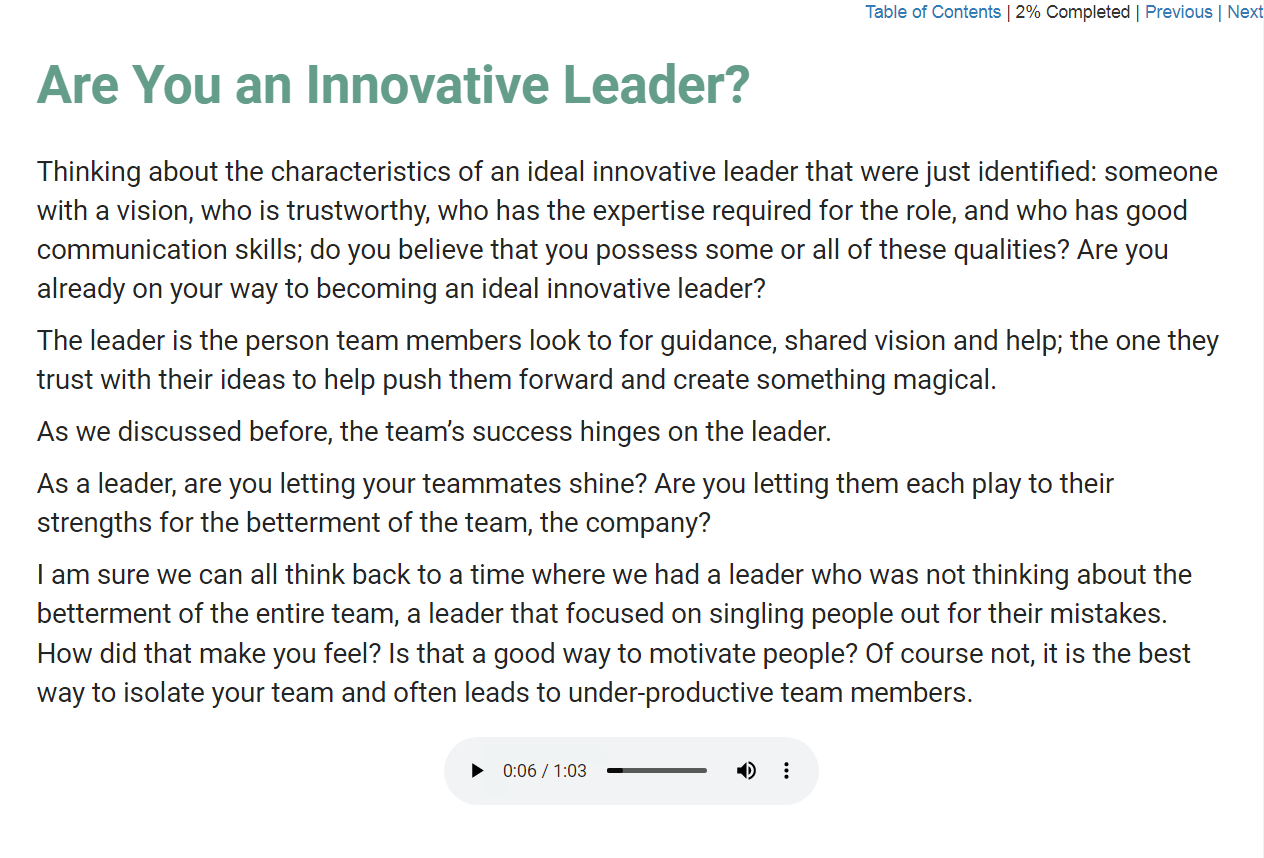Click the sentence 'As we discussed before'
1264x858 pixels.
[434, 432]
